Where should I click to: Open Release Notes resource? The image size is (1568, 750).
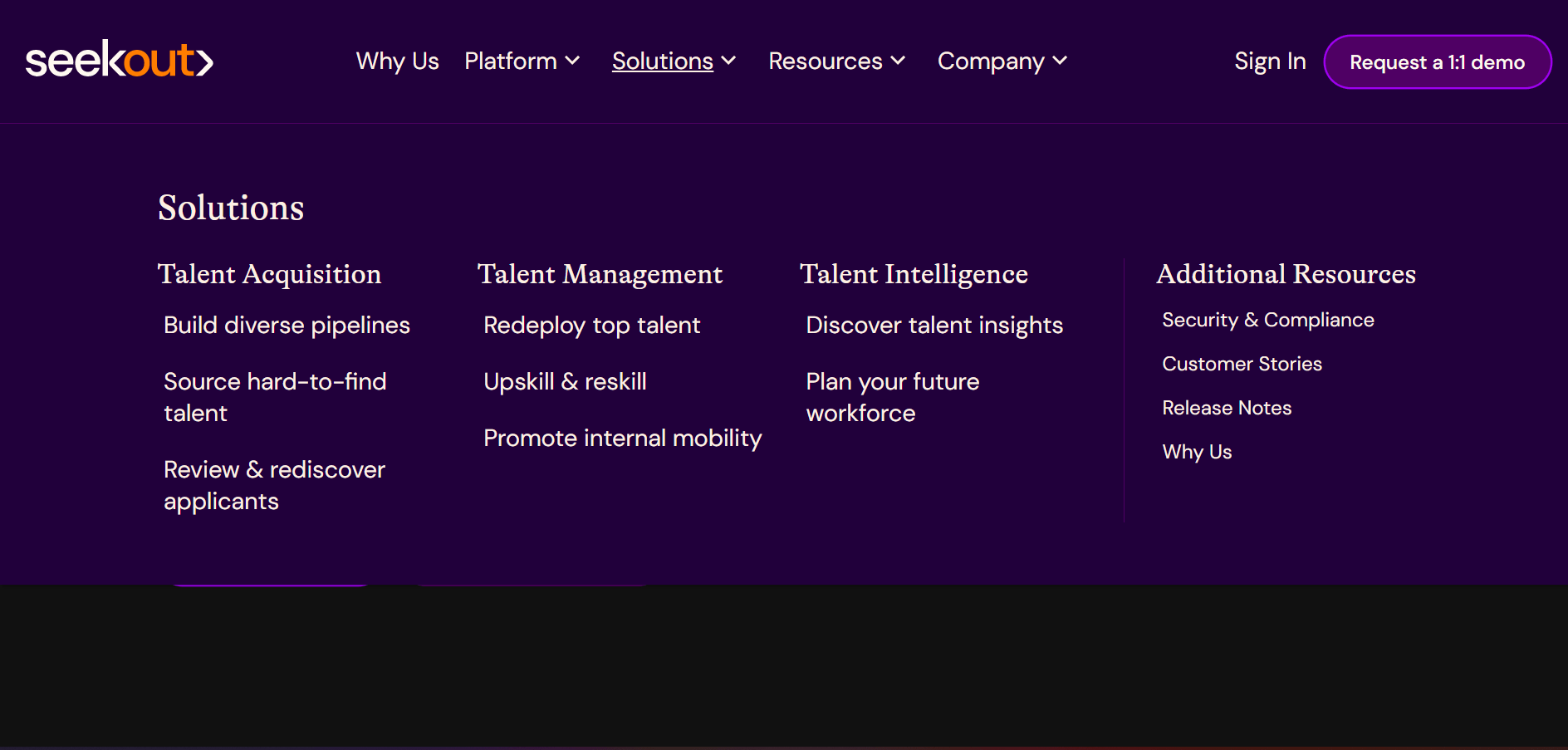(1227, 407)
